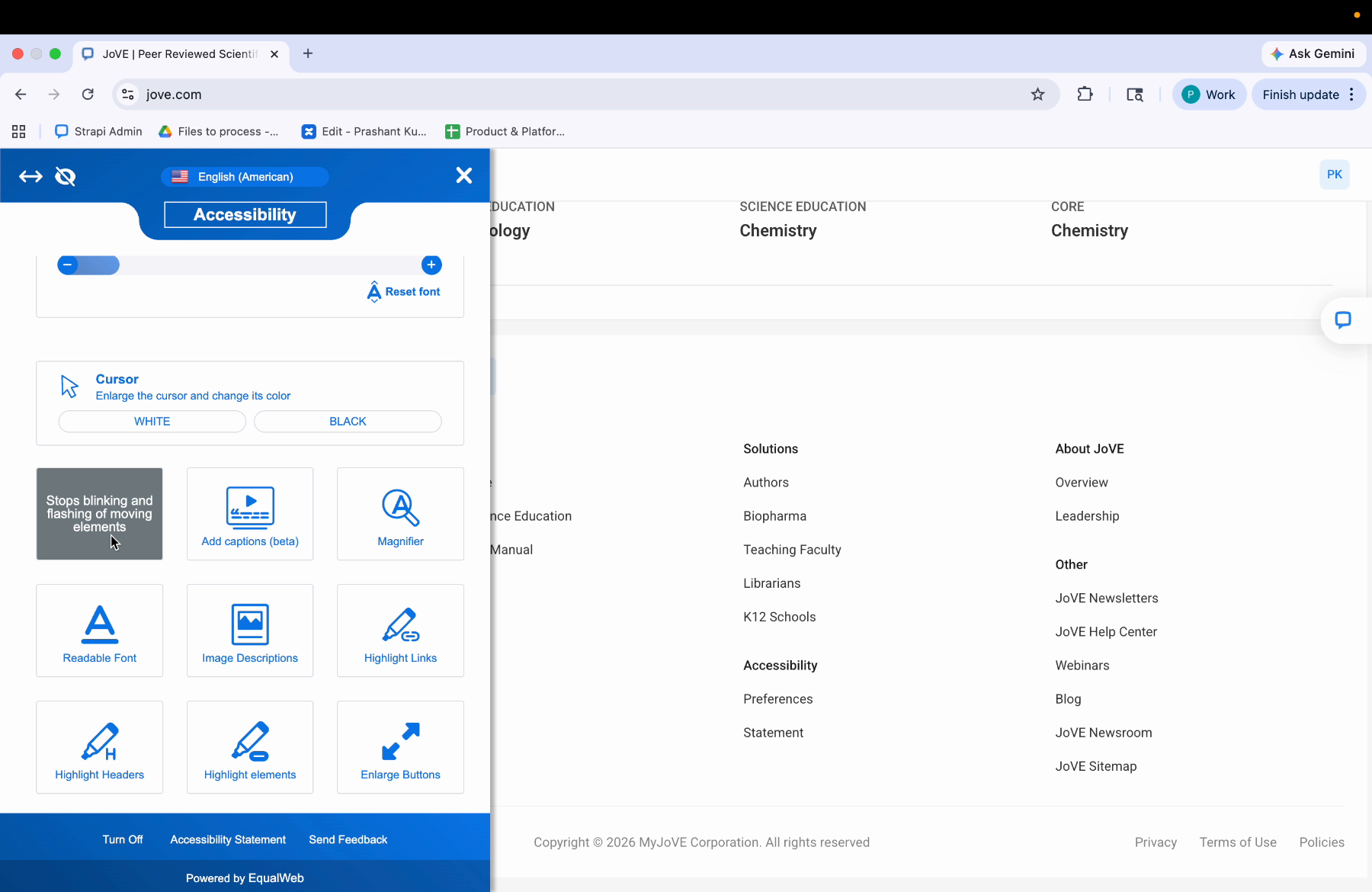Open the Privacy footer link
This screenshot has height=892, width=1372.
pyautogui.click(x=1156, y=842)
